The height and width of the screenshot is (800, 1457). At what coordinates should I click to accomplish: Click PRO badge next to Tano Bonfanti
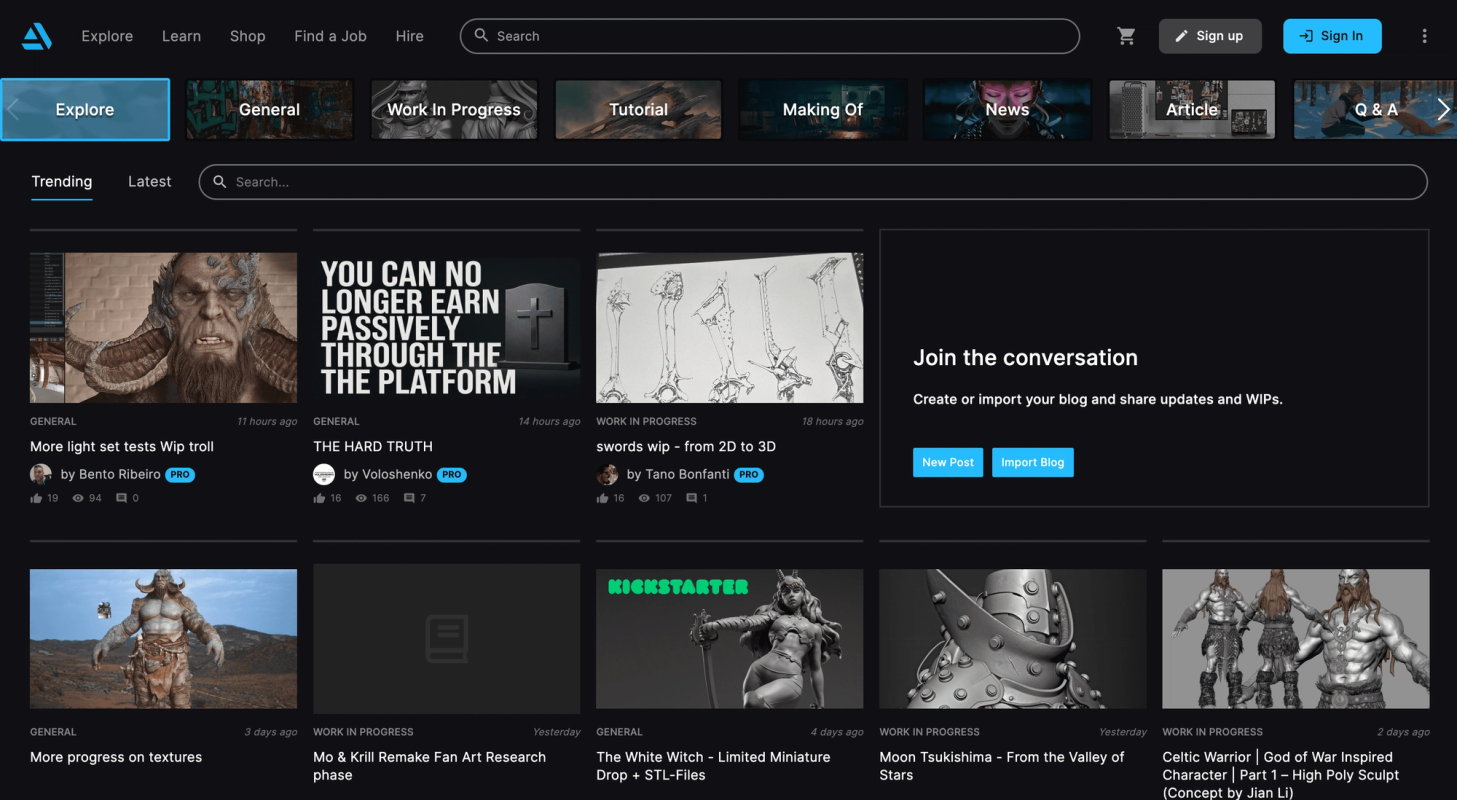coord(749,475)
